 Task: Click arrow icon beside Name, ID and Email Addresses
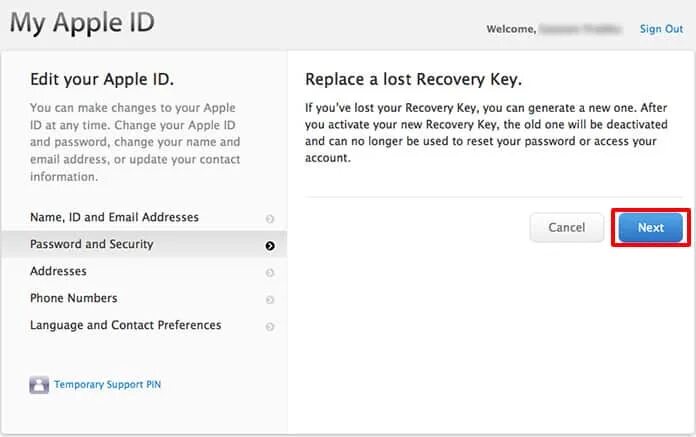tap(270, 218)
